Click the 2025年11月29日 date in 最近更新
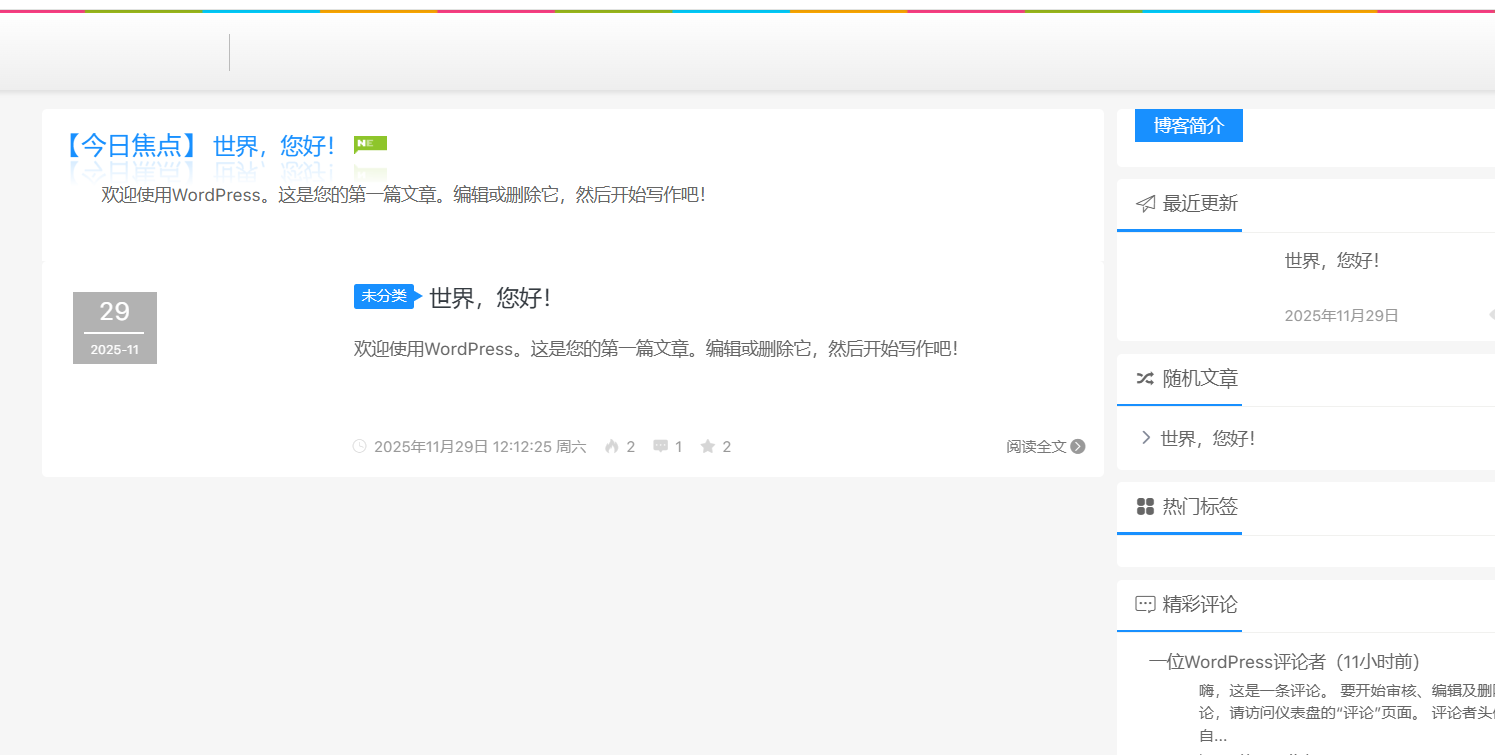1495x755 pixels. point(1341,314)
